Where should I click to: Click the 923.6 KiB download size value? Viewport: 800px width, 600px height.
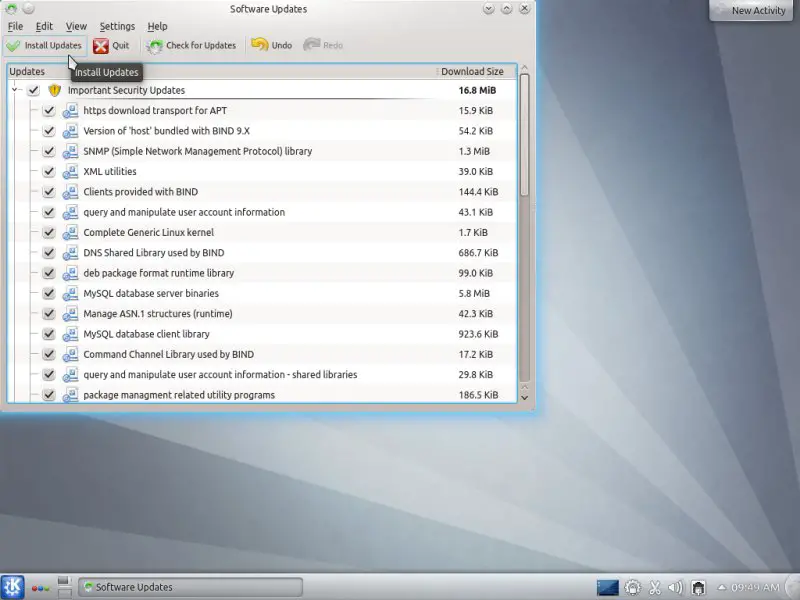[478, 334]
